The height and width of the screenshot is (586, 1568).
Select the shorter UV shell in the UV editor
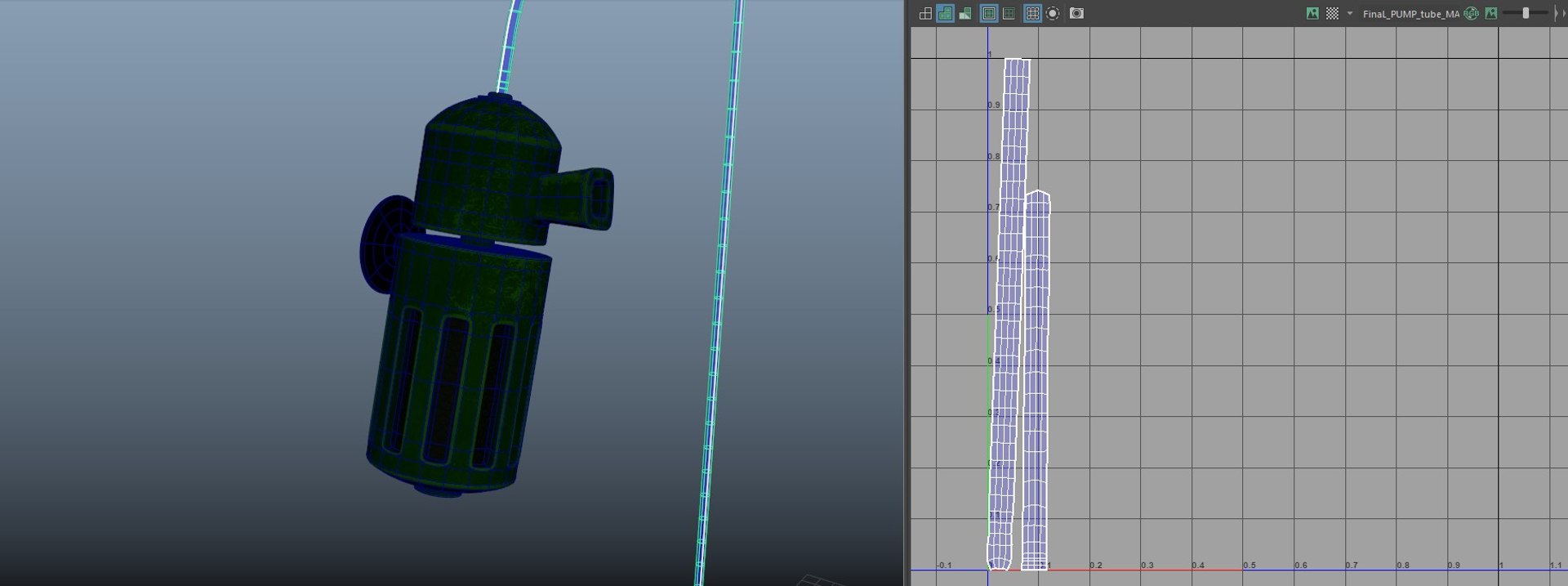point(1036,380)
